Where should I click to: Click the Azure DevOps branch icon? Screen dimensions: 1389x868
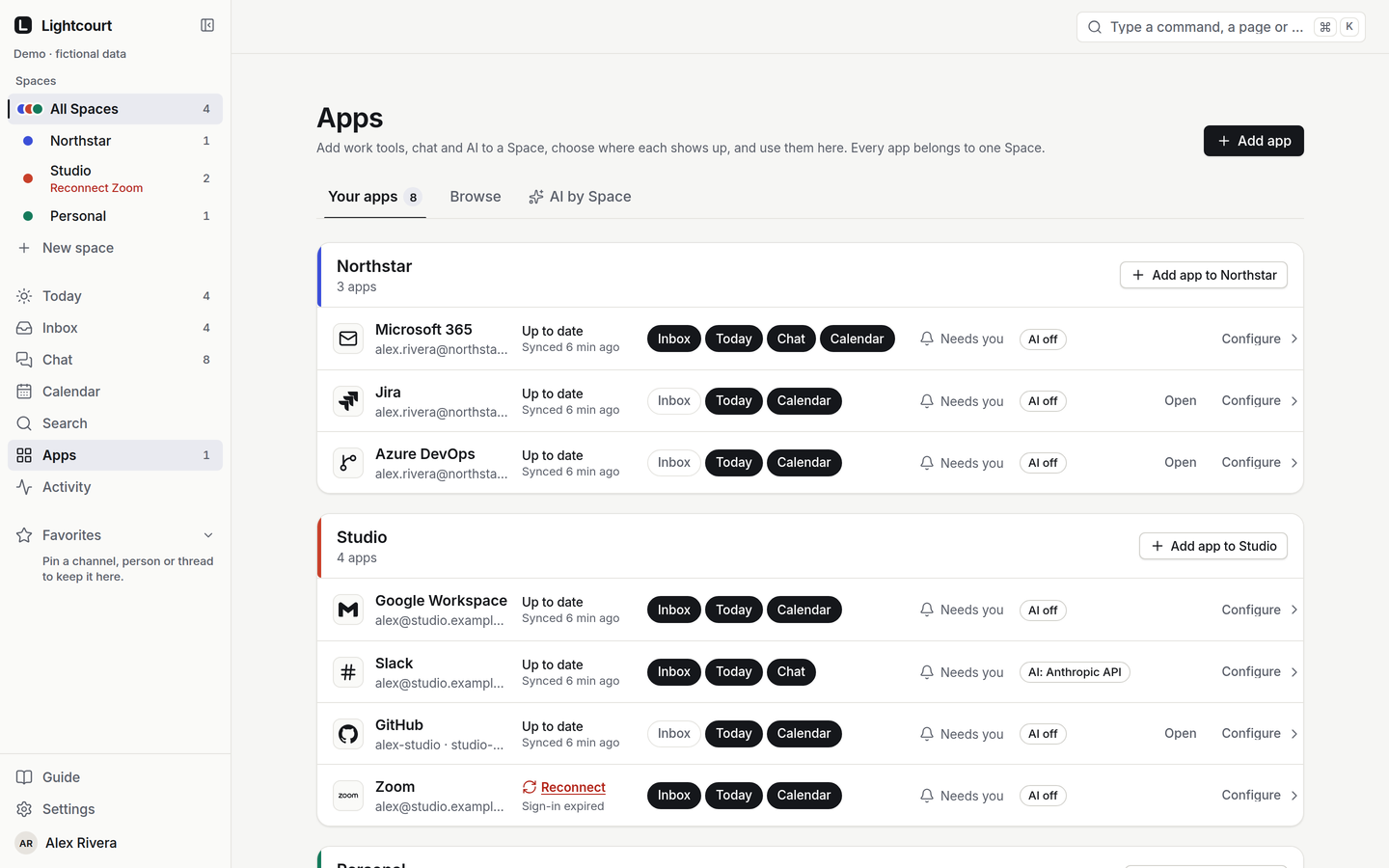[348, 463]
